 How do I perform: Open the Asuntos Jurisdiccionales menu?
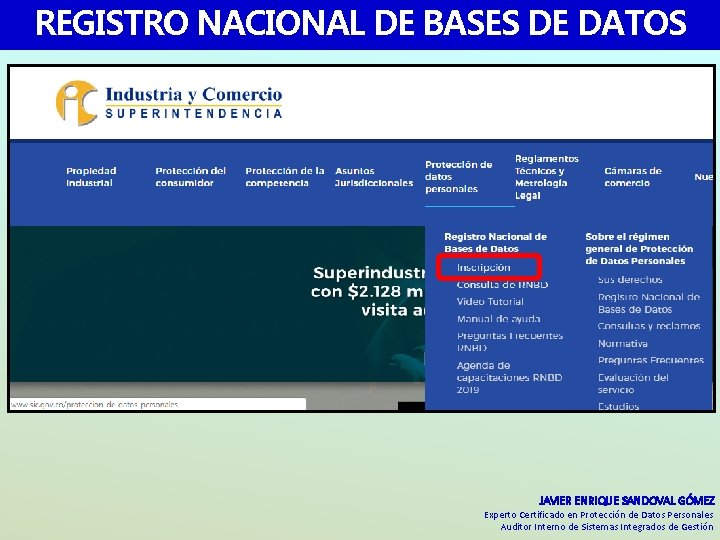374,177
